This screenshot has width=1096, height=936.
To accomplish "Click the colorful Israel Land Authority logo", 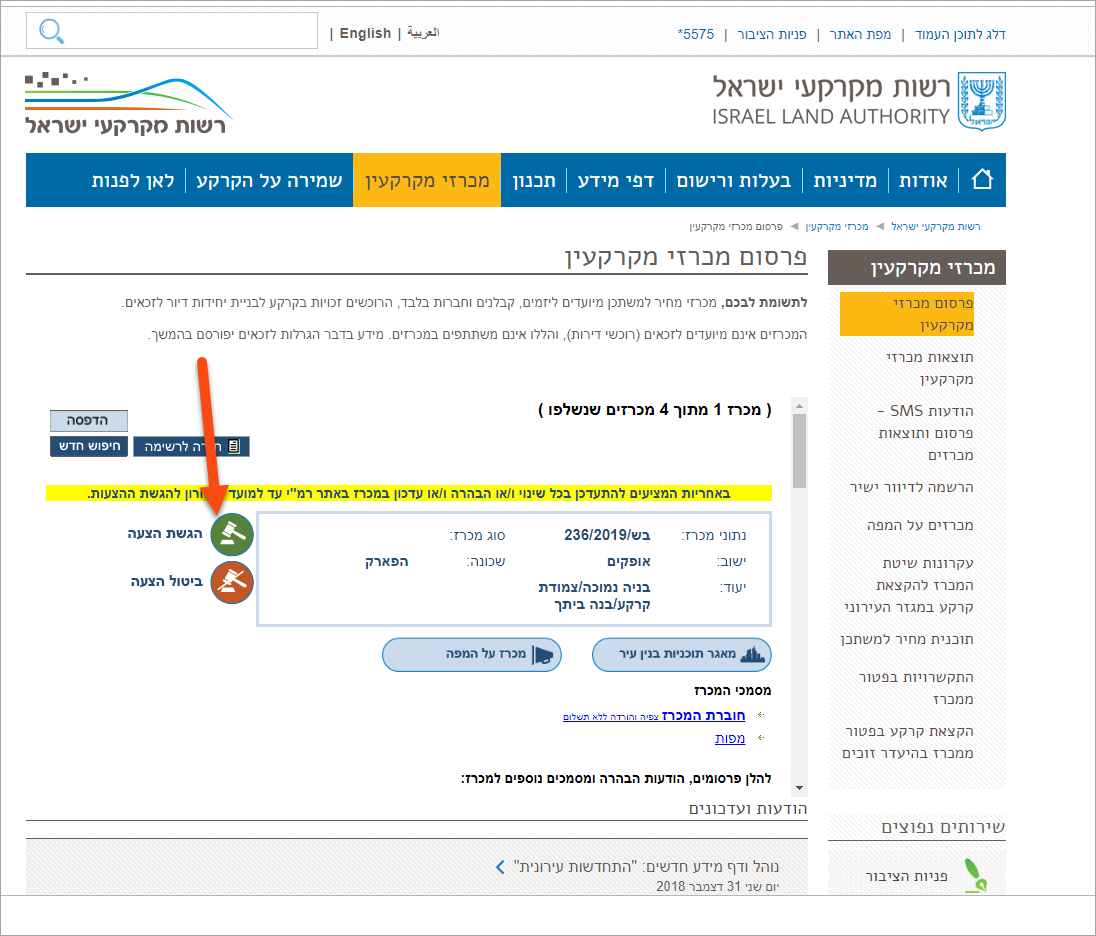I will (128, 104).
